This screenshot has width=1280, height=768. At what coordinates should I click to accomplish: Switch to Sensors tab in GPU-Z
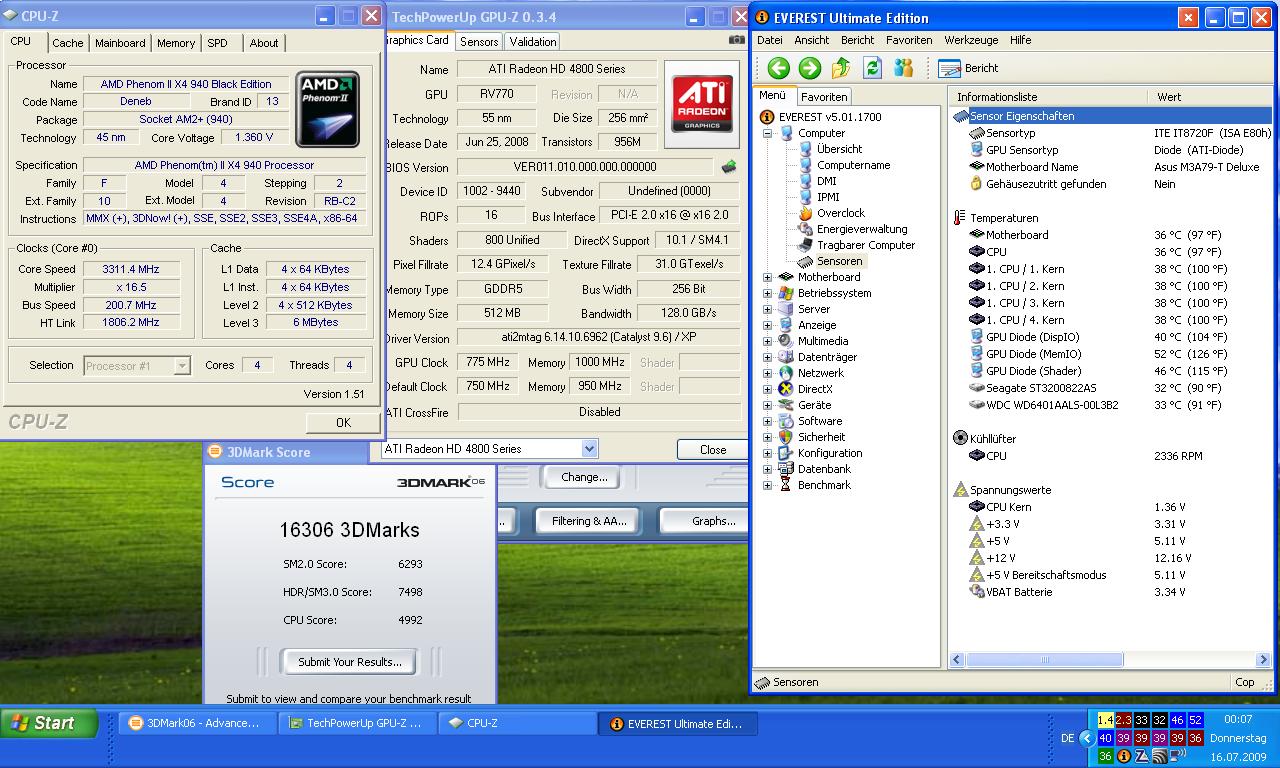click(479, 41)
